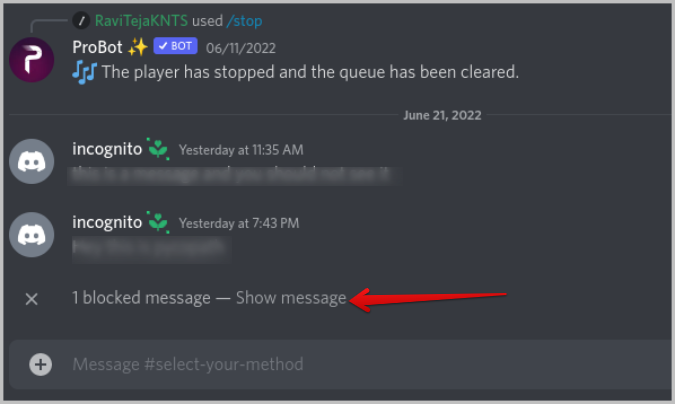This screenshot has width=675, height=404.
Task: Click incognito username at 7:43 PM
Action: (107, 223)
